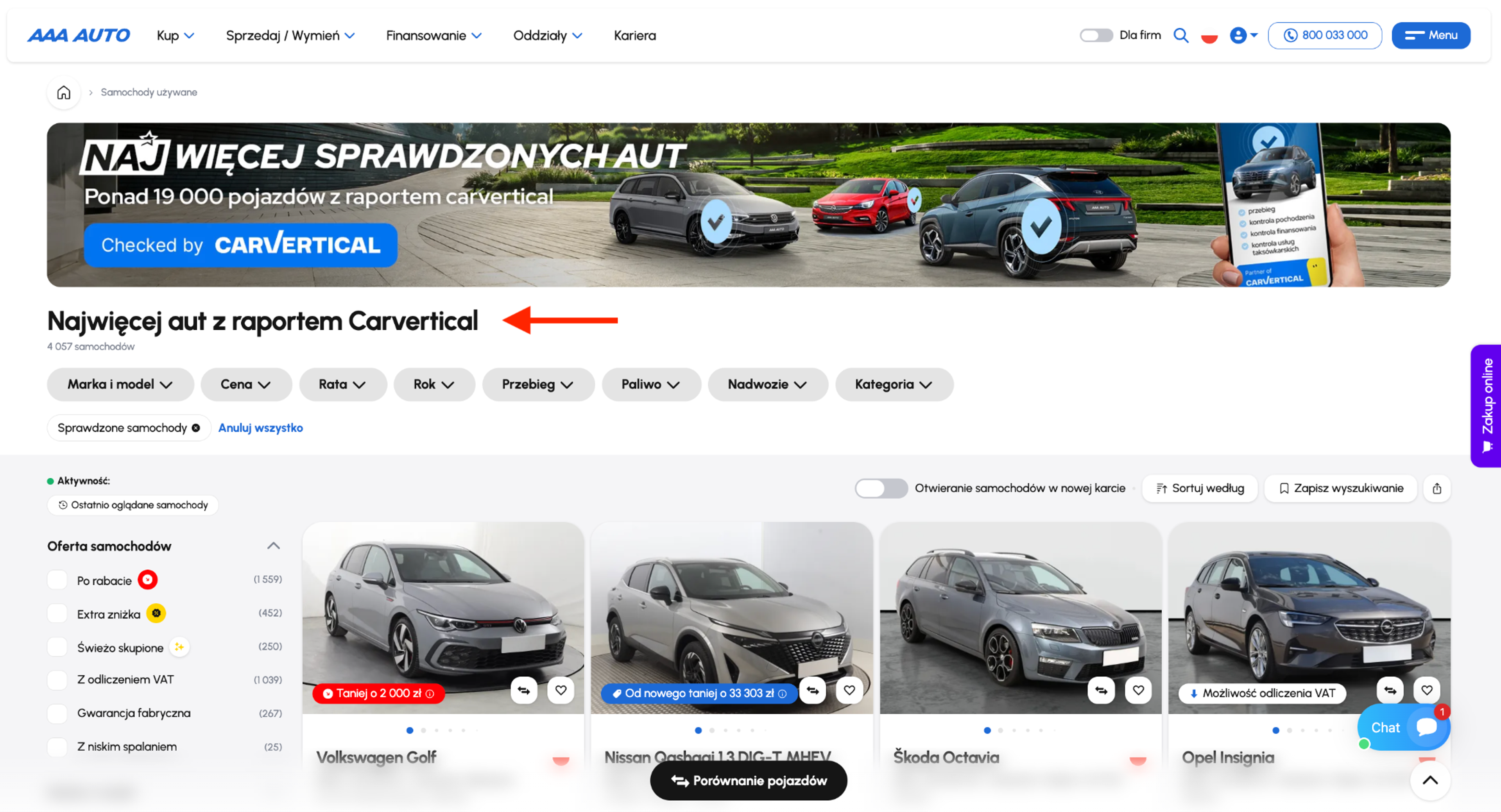Toggle Otwieranie samochodów w nowej karcie switch

click(881, 488)
